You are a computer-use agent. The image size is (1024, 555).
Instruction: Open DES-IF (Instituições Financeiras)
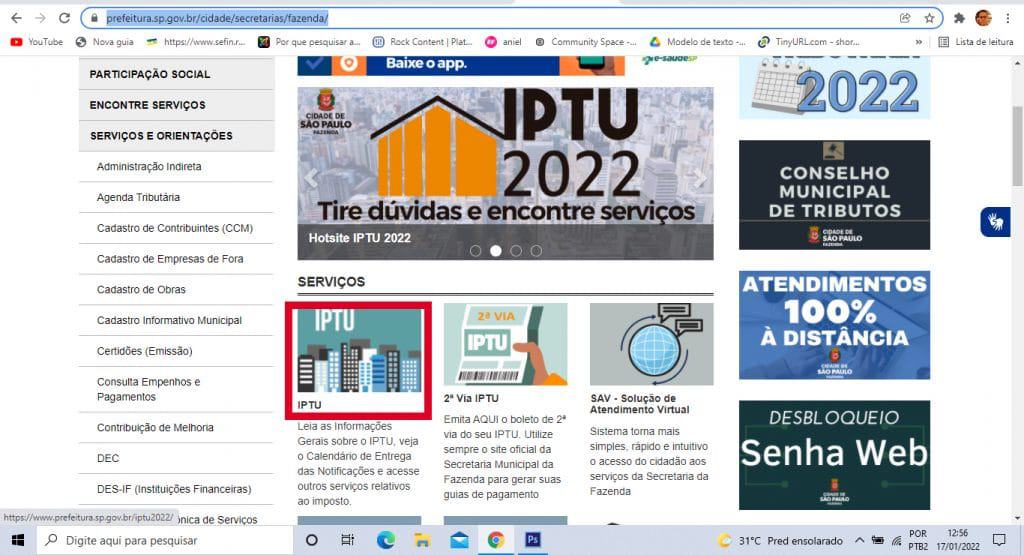(x=176, y=489)
